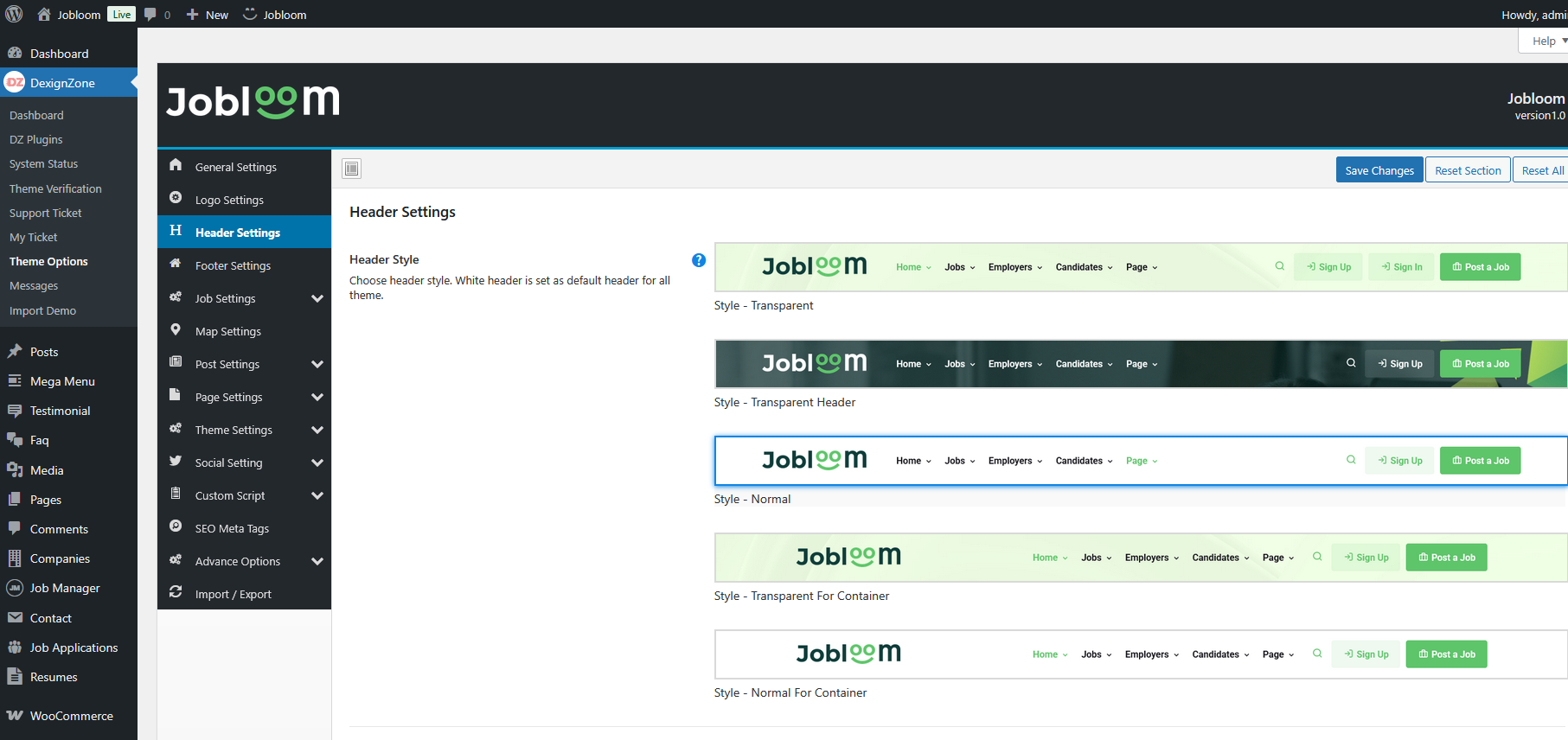The image size is (1568, 740).
Task: Expand the Job Settings submenu arrow
Action: pyautogui.click(x=317, y=298)
